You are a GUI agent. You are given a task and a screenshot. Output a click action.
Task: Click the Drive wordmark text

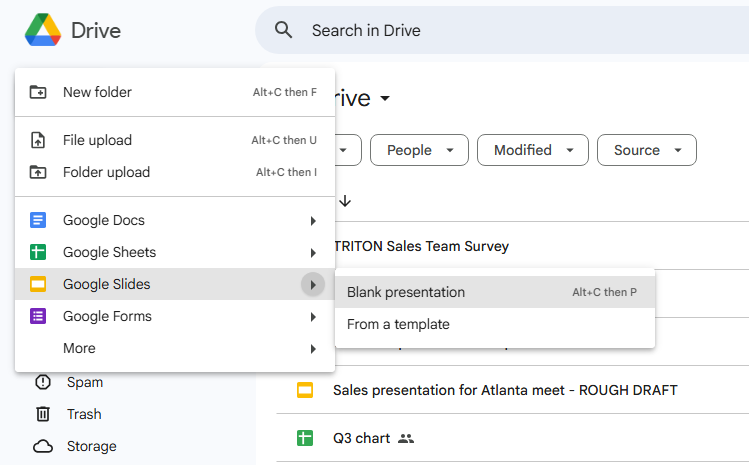[x=96, y=31]
